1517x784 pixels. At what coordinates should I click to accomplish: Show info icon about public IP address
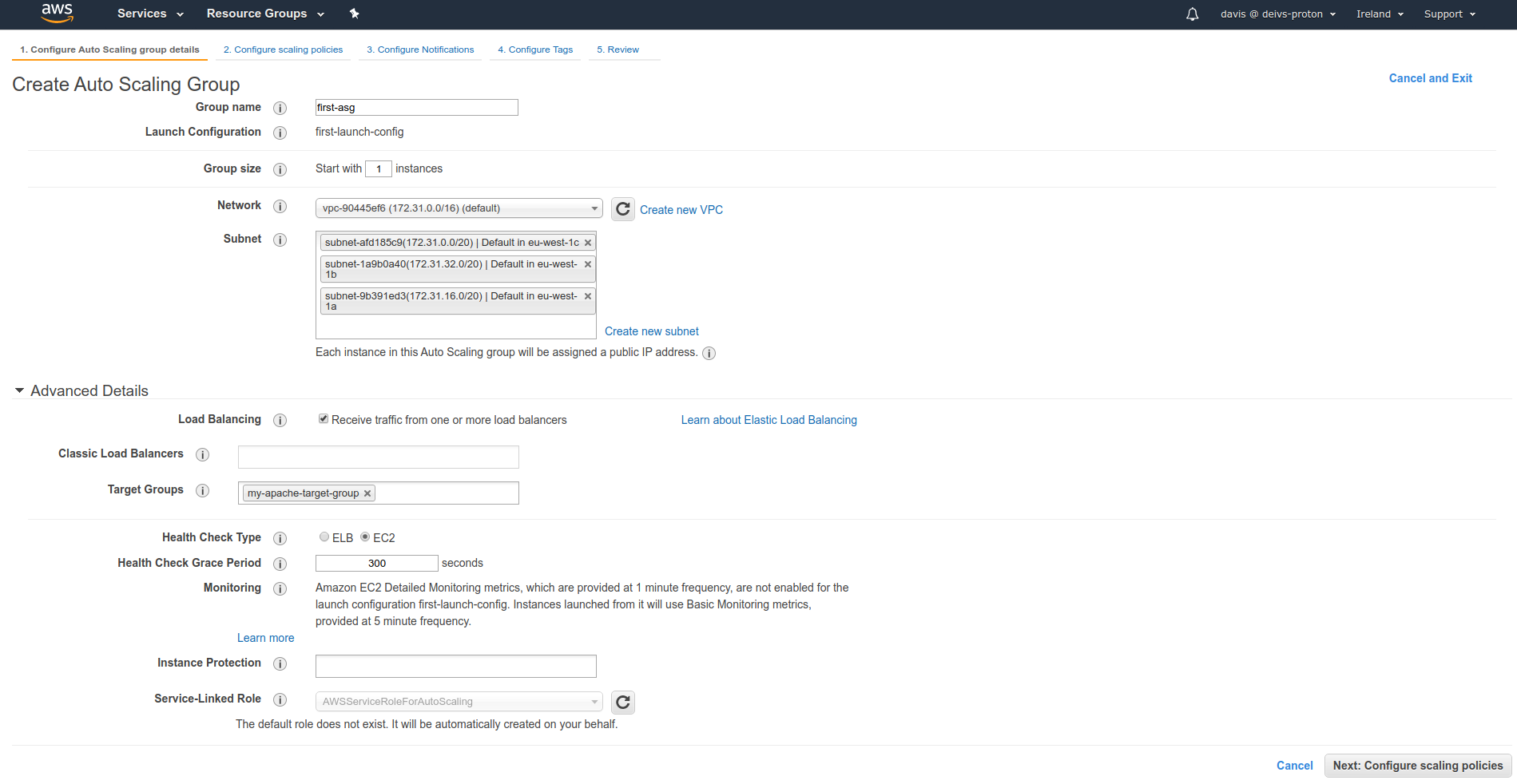coord(709,353)
